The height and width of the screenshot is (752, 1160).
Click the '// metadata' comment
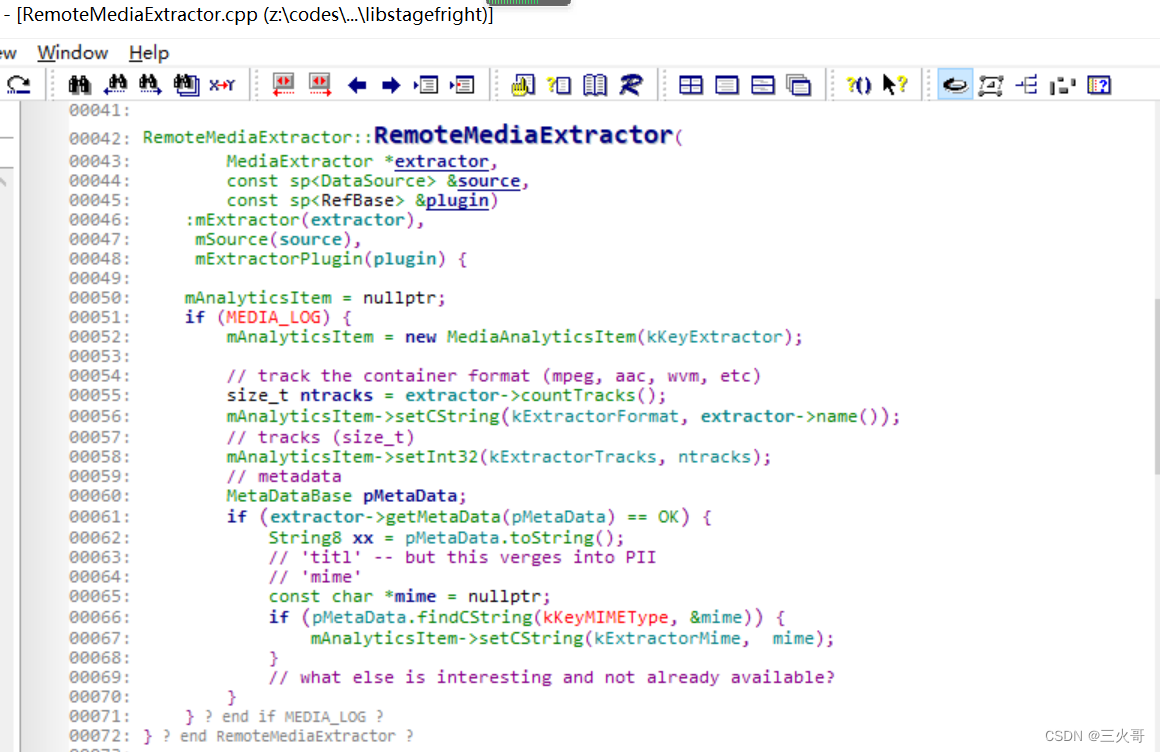click(284, 476)
